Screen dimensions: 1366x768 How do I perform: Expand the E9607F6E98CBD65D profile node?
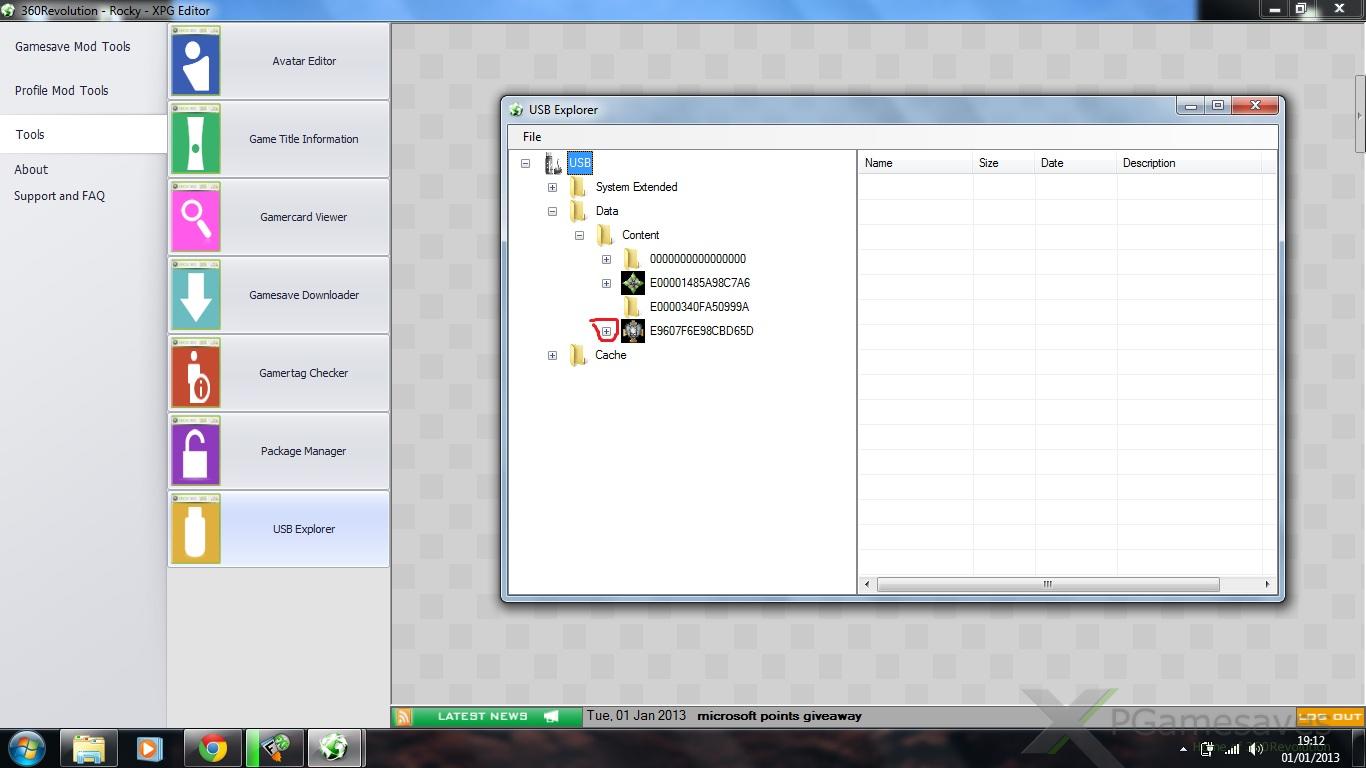606,331
